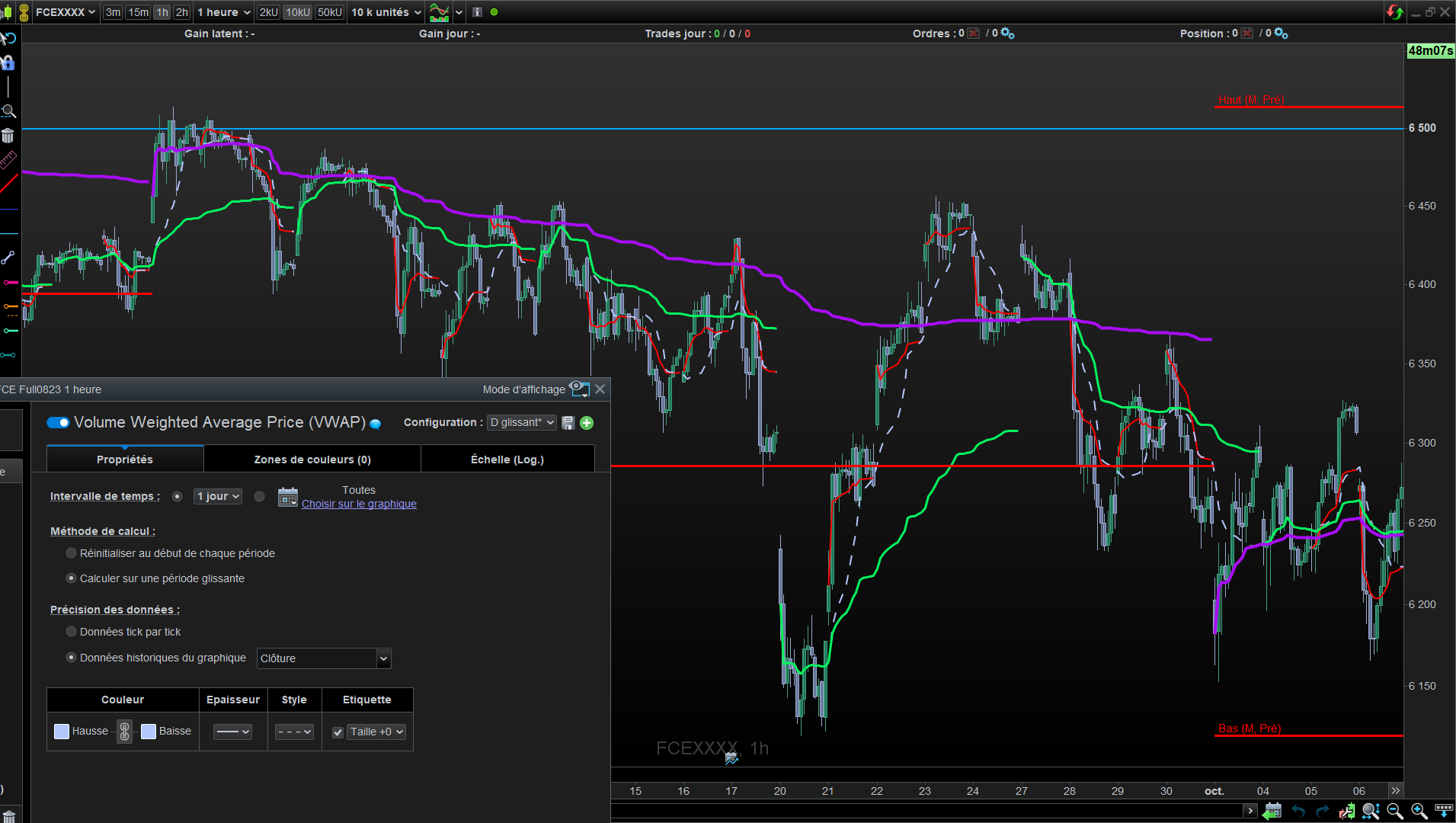1456x823 pixels.
Task: Add new configuration with green plus icon
Action: click(587, 423)
